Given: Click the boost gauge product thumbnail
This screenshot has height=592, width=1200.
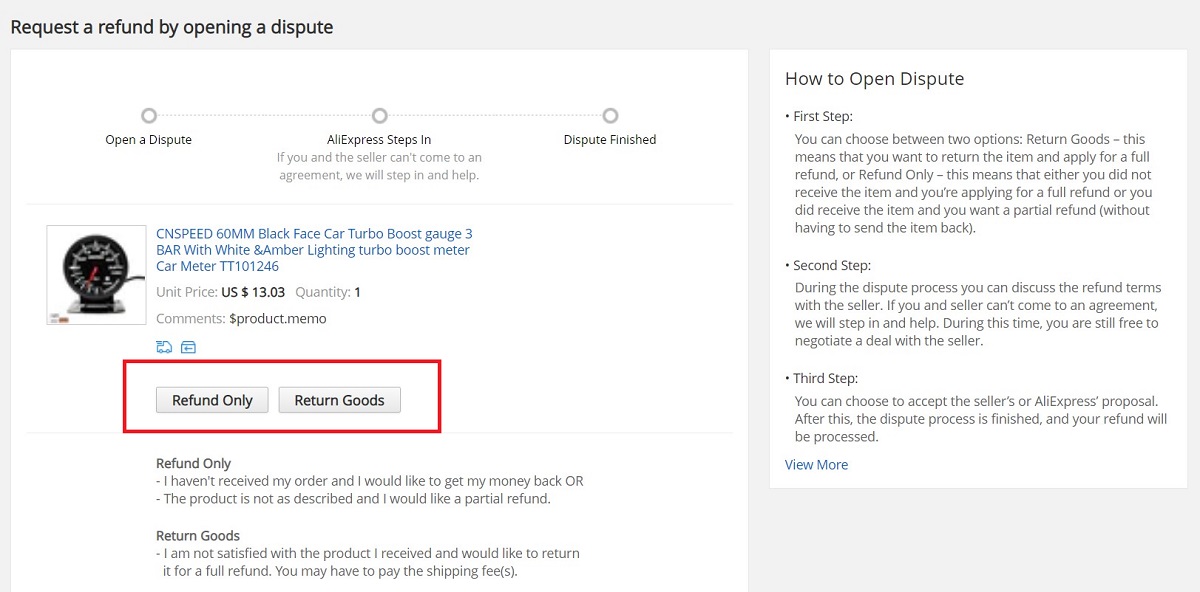Looking at the screenshot, I should pos(95,274).
